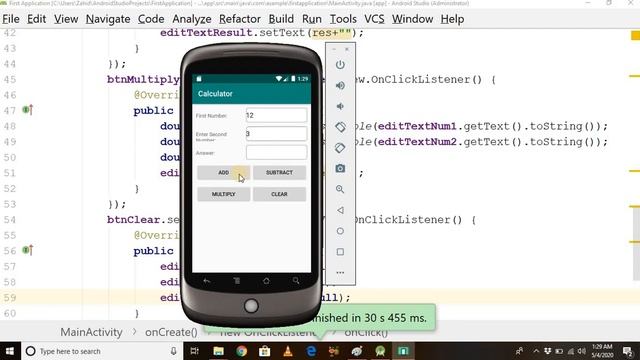The image size is (640, 360).
Task: Open Microsoft Store from the taskbar
Action: pos(264,351)
